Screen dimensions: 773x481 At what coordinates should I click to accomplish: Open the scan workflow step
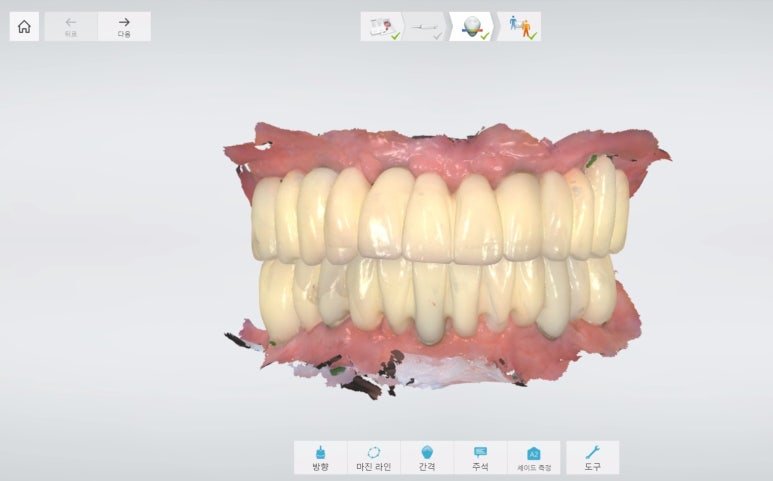pos(426,27)
